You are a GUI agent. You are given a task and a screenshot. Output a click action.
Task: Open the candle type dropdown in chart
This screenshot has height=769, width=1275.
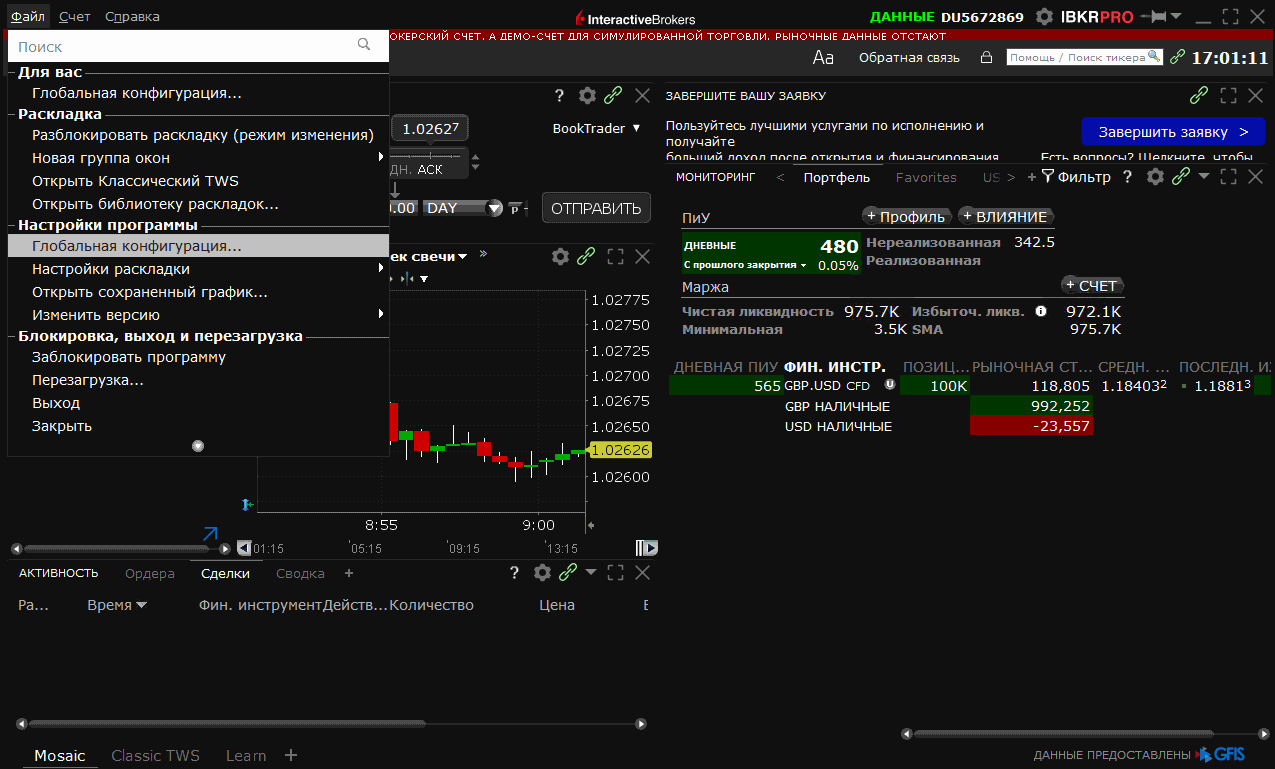click(462, 257)
